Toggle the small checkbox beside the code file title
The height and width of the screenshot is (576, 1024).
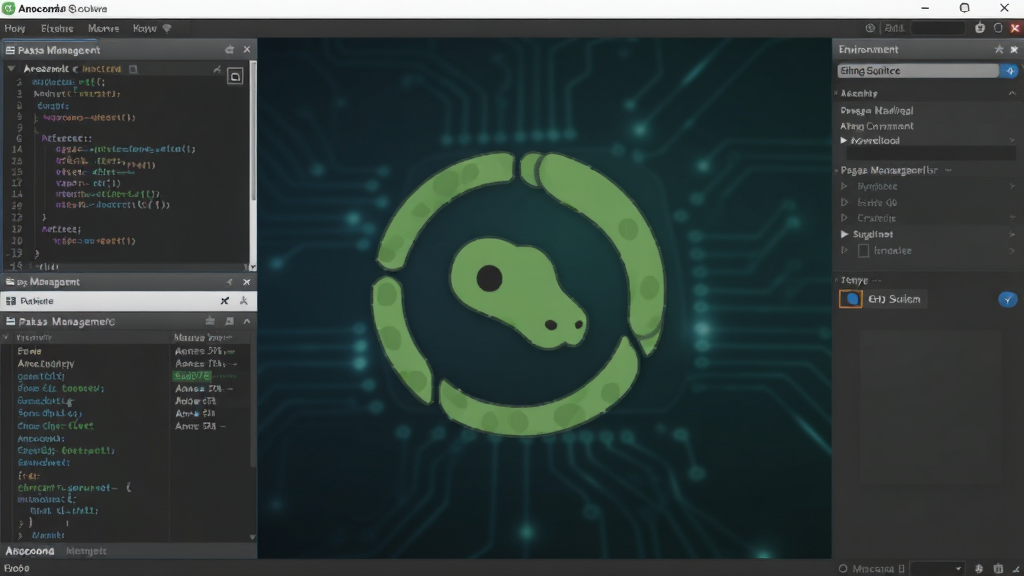(133, 69)
